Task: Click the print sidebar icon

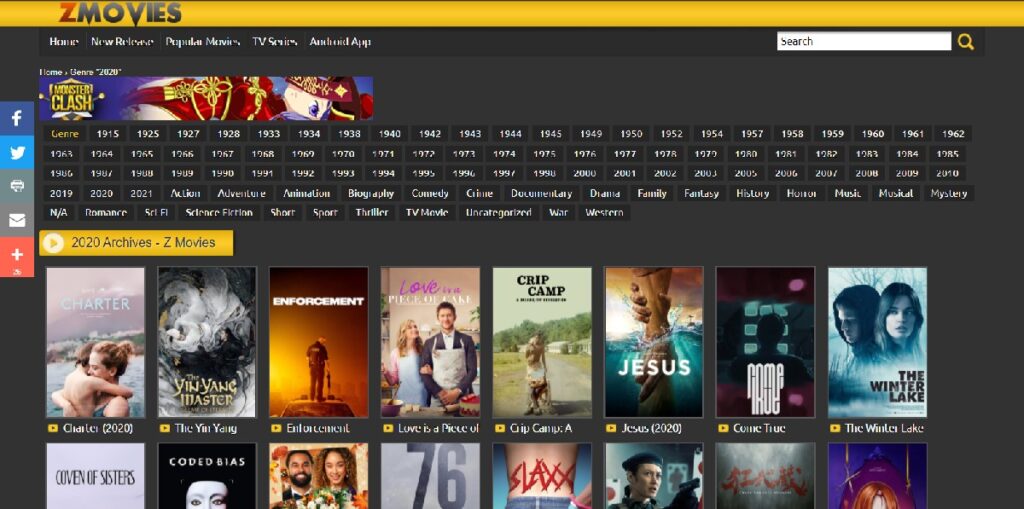Action: click(17, 186)
